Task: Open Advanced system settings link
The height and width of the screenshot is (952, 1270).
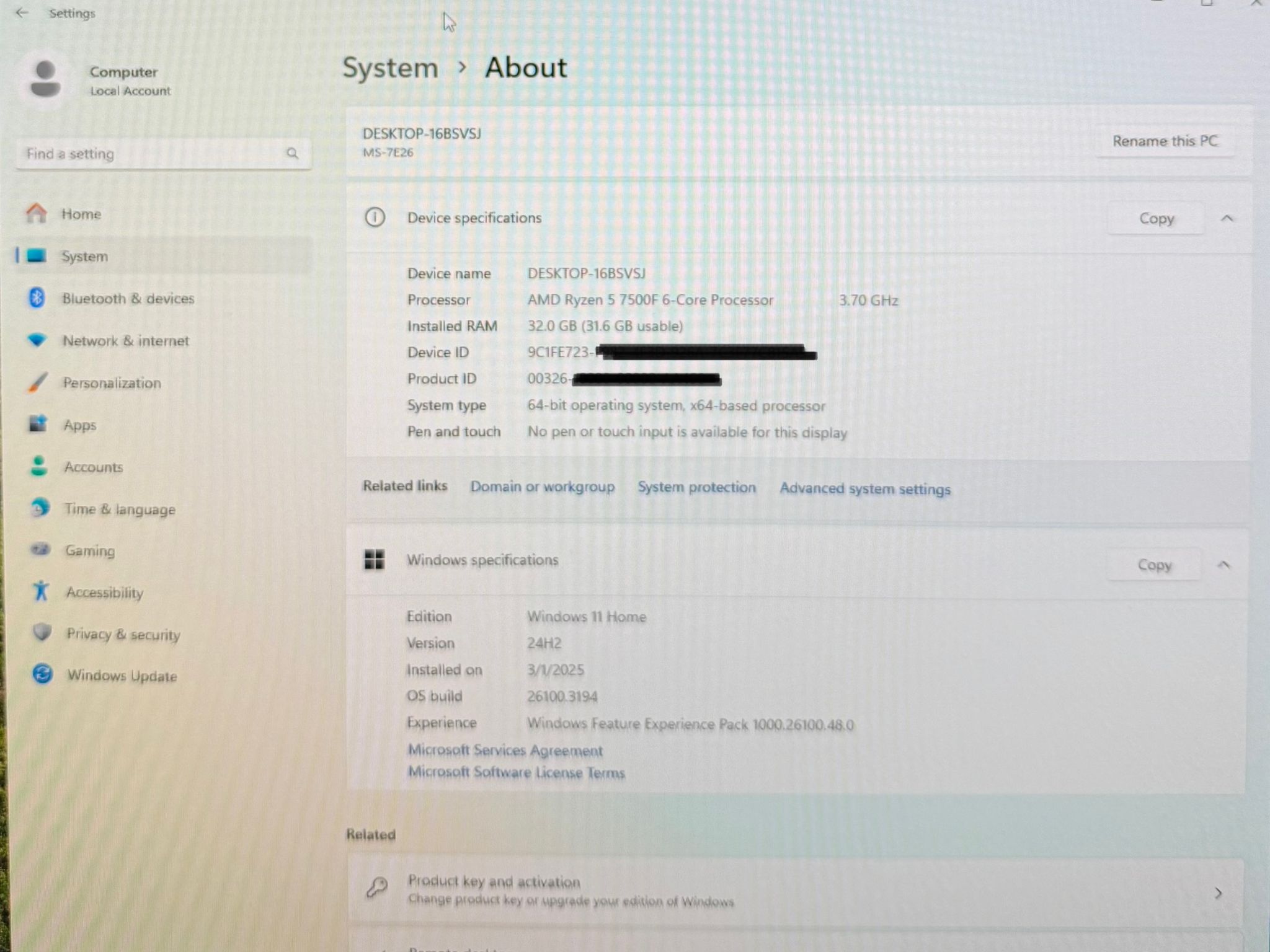Action: [864, 489]
